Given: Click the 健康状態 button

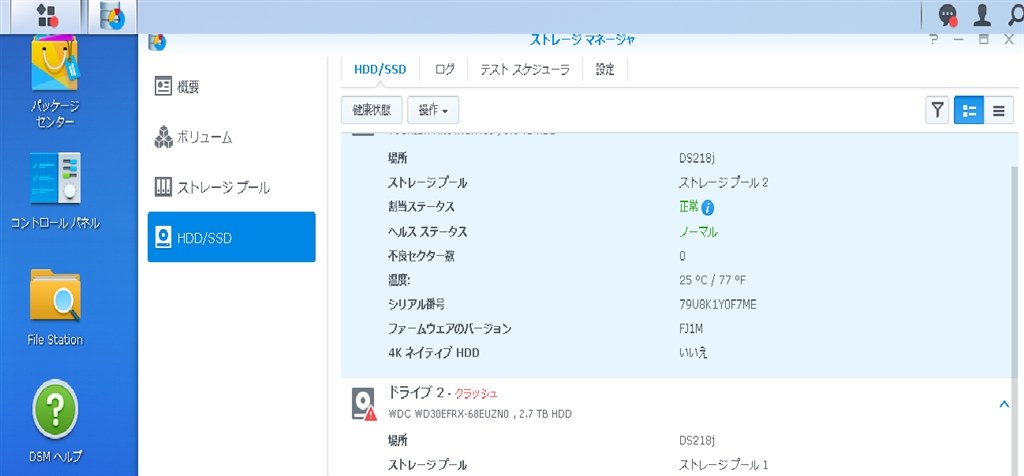Looking at the screenshot, I should click(372, 110).
